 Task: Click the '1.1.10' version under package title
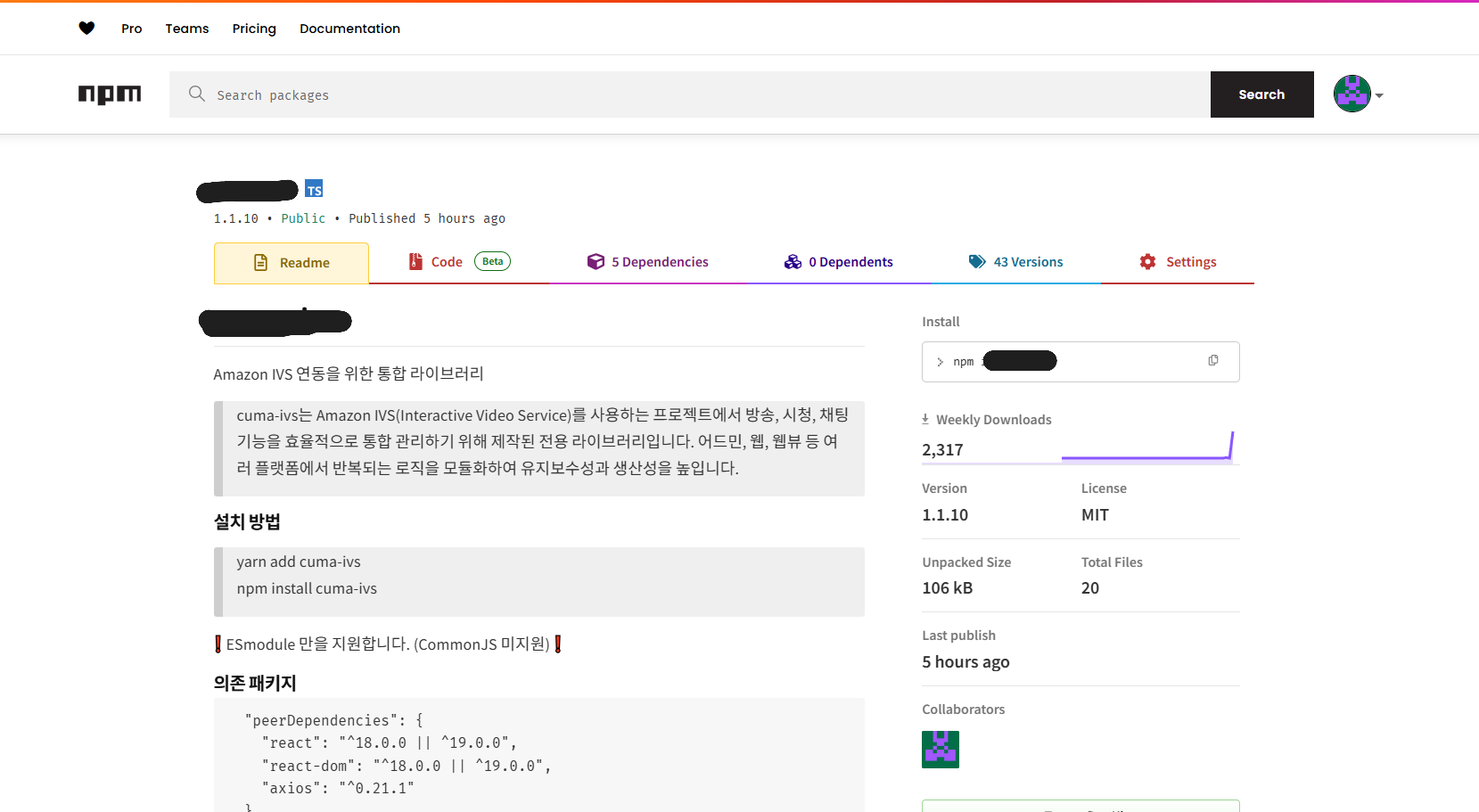[x=235, y=218]
